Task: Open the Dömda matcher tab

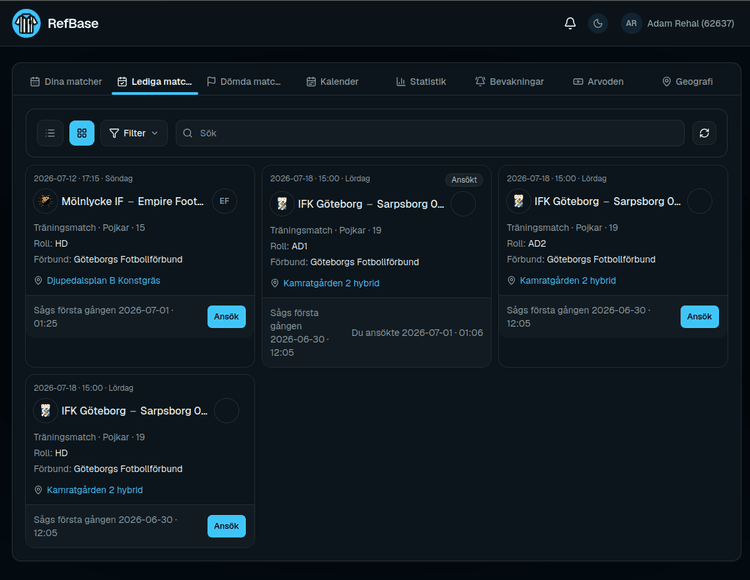Action: pos(243,82)
